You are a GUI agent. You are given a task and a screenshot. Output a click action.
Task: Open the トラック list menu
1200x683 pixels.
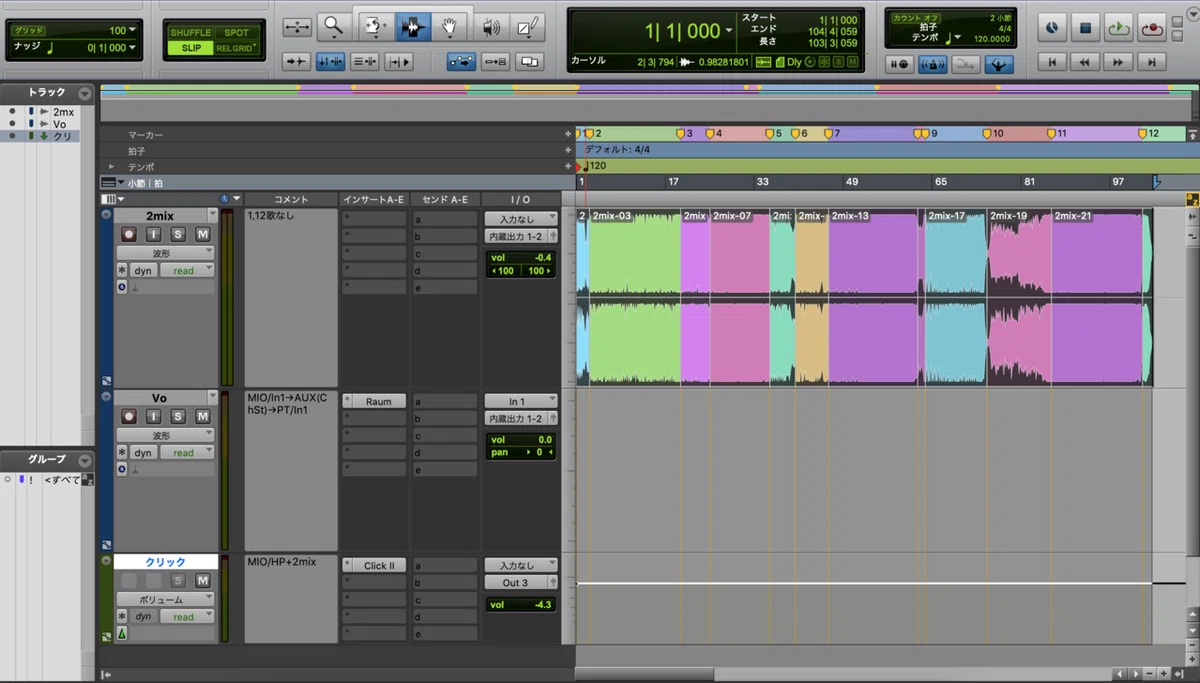pos(85,93)
